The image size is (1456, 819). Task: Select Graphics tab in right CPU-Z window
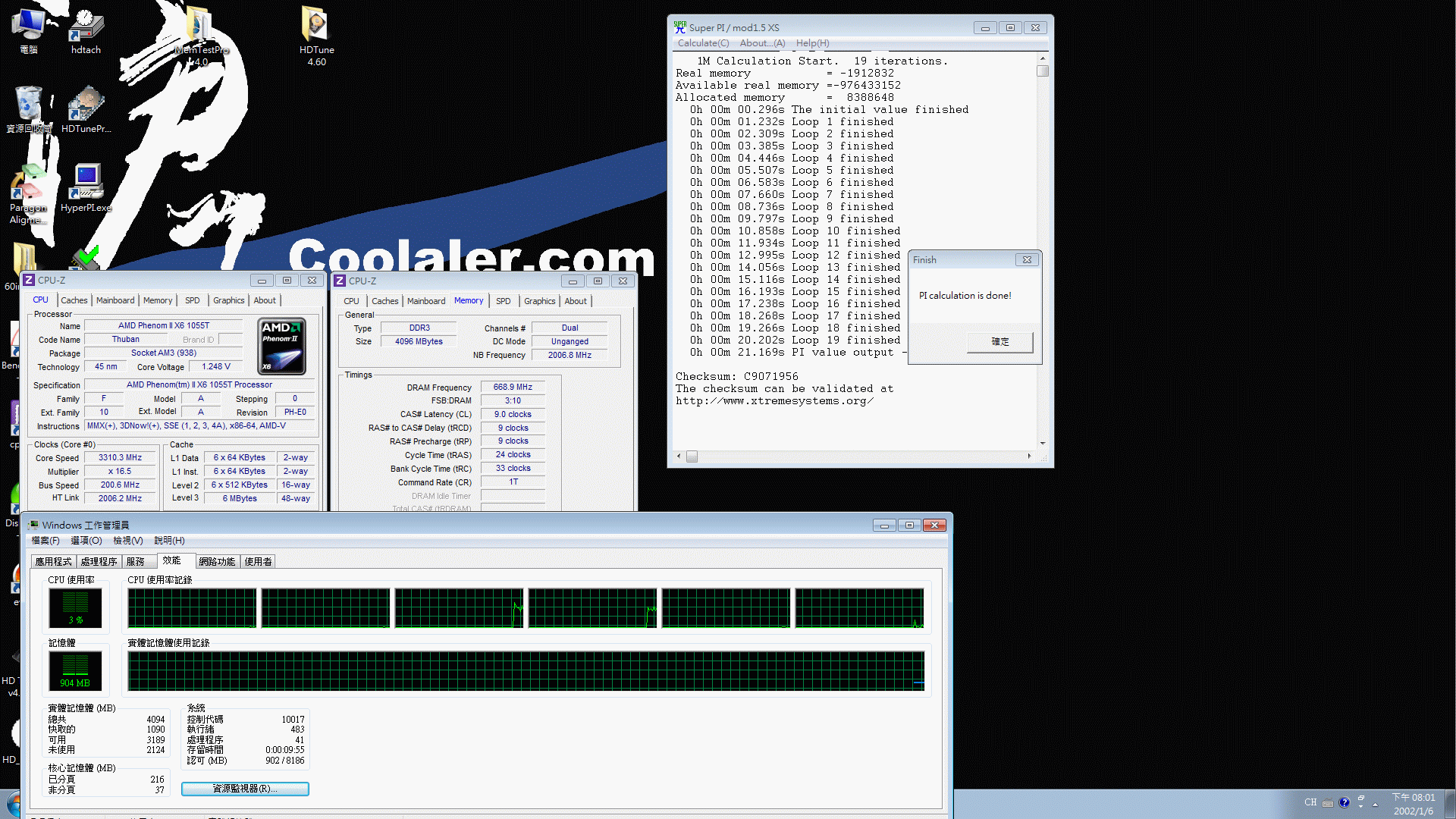[x=540, y=301]
